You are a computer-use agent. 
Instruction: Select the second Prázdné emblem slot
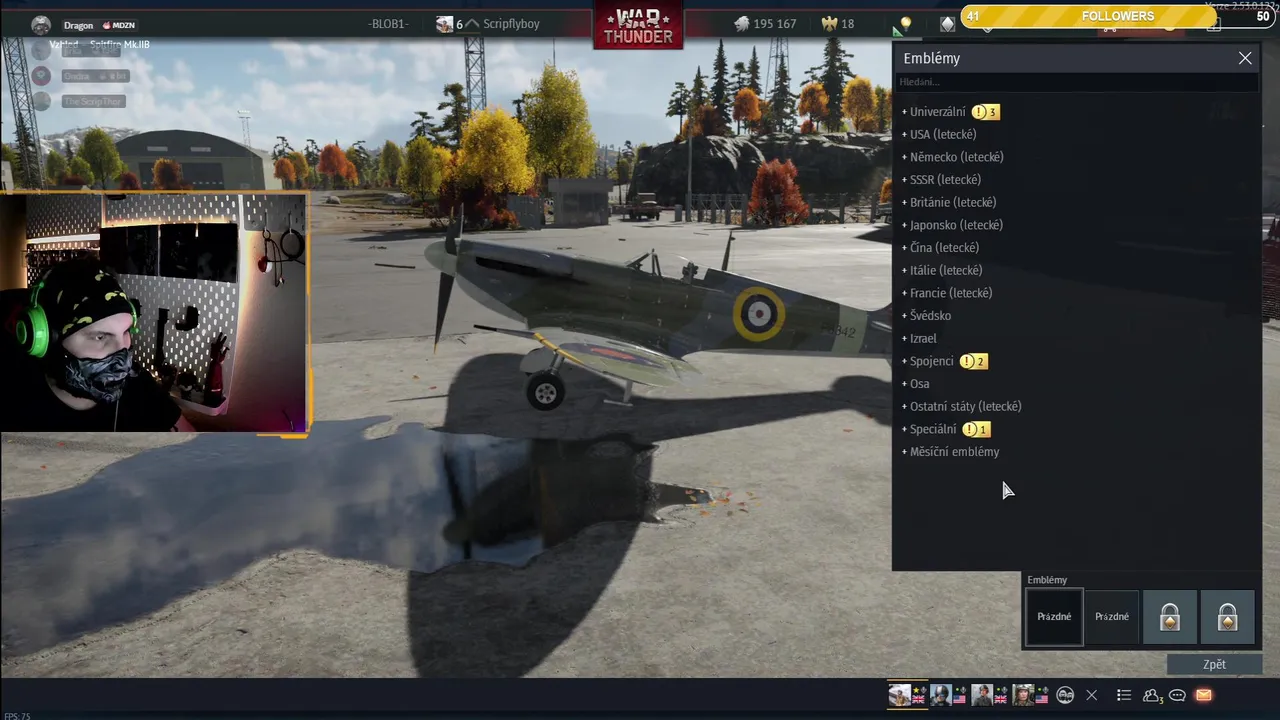click(x=1112, y=617)
